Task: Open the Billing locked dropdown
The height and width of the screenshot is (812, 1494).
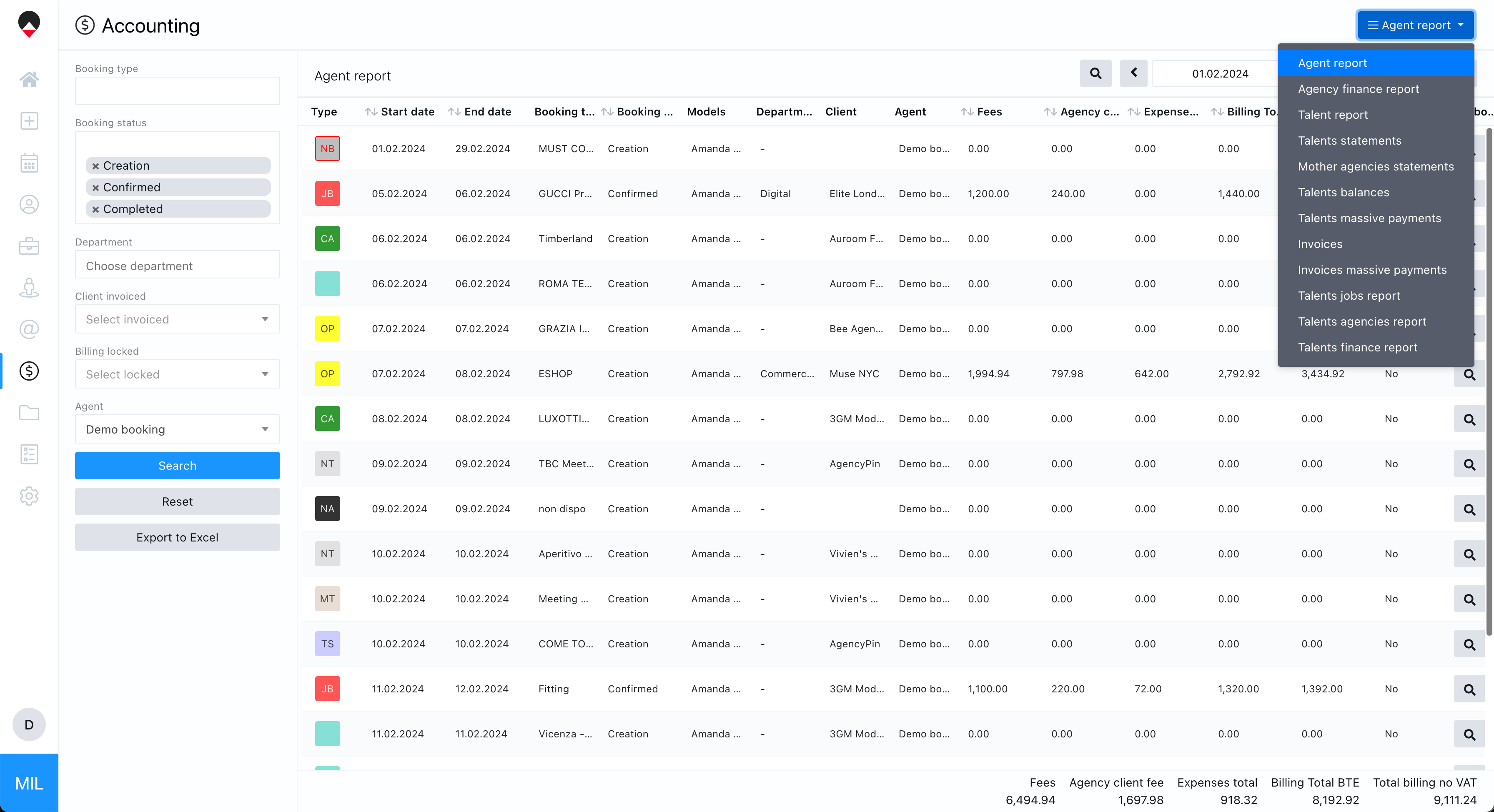Action: 178,374
